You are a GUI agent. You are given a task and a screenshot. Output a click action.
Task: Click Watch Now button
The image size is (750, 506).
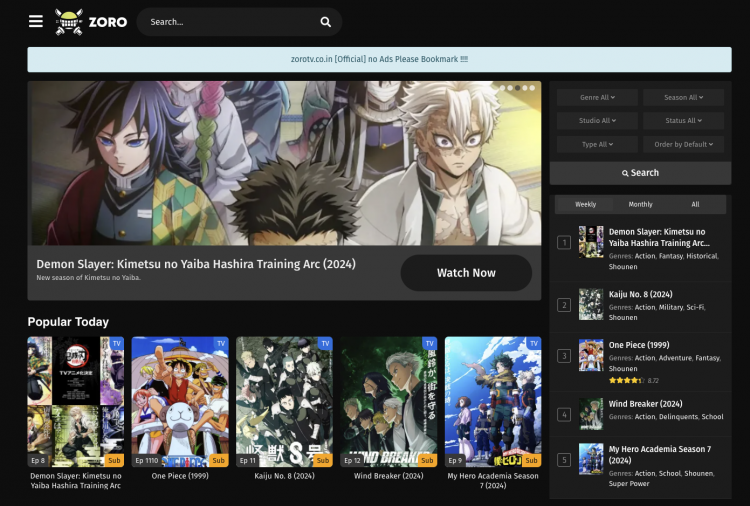(x=466, y=273)
